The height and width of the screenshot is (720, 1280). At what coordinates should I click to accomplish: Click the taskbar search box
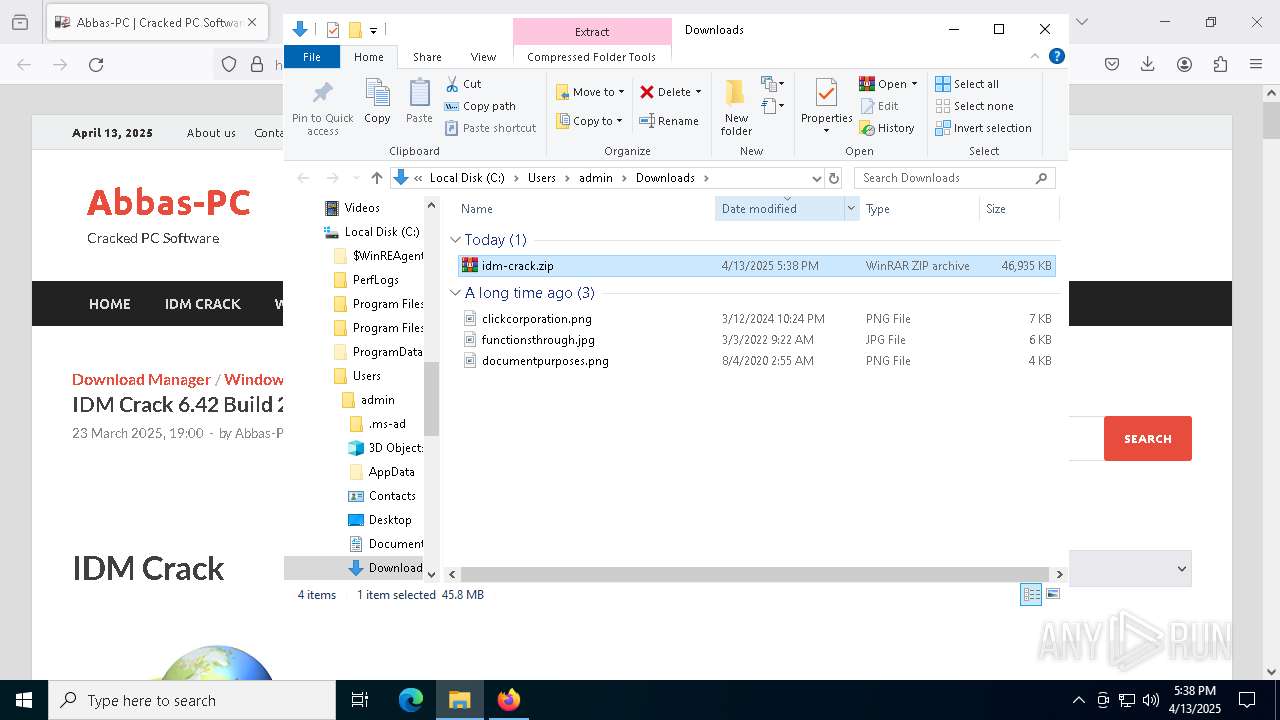(x=192, y=700)
